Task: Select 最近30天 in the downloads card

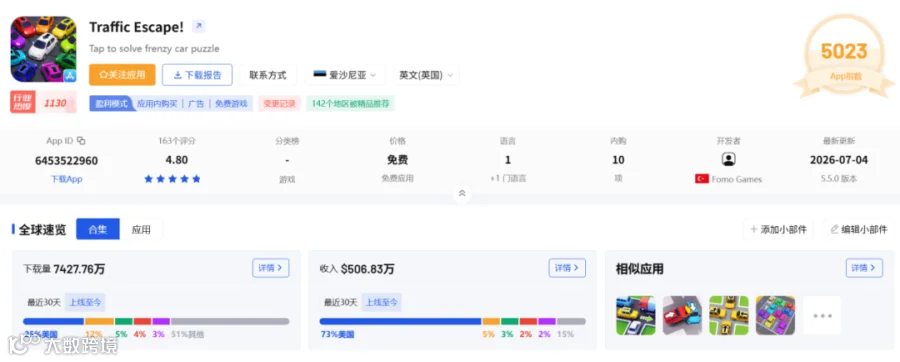Action: 44,302
